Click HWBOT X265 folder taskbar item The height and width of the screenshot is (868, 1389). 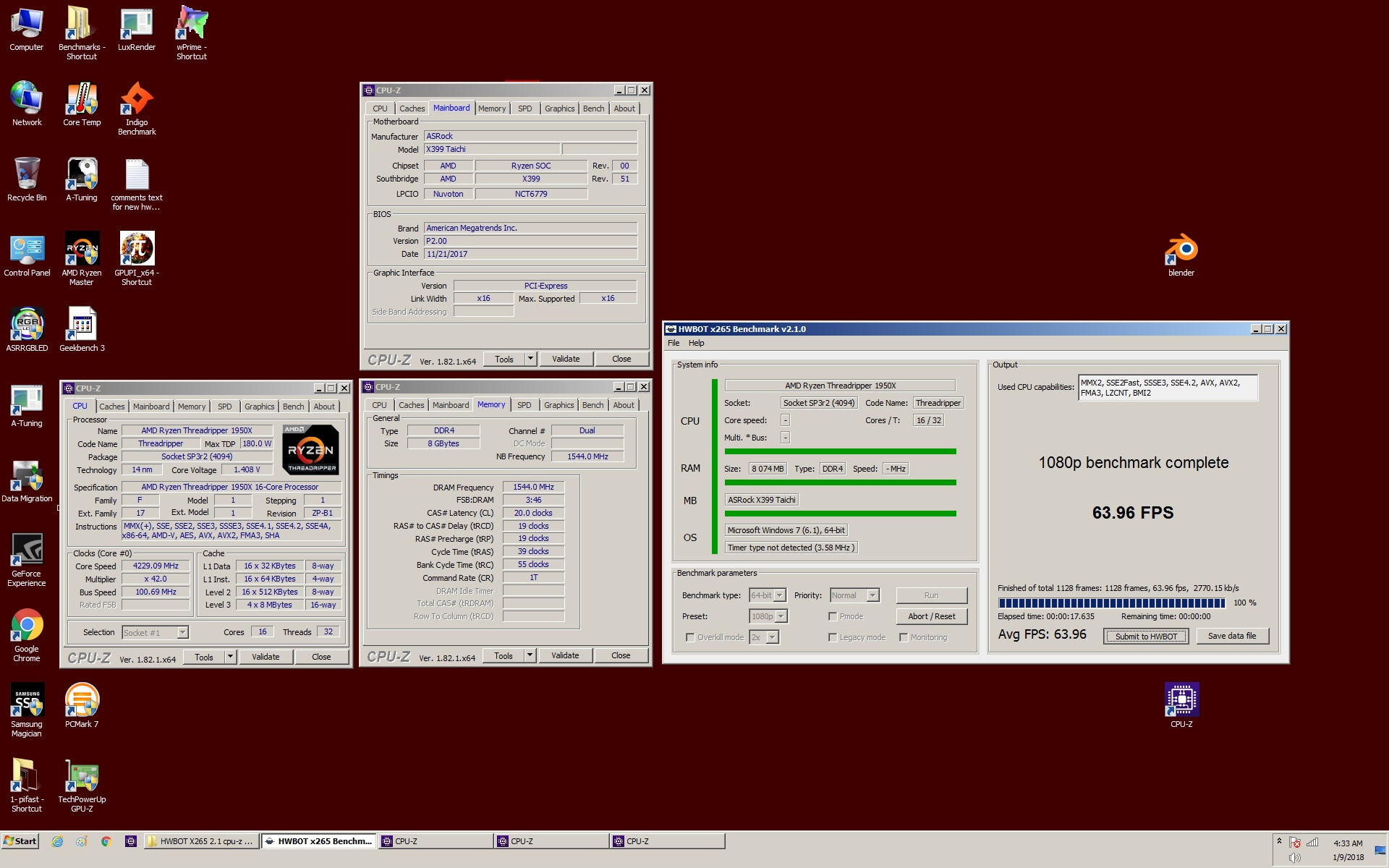tap(201, 841)
